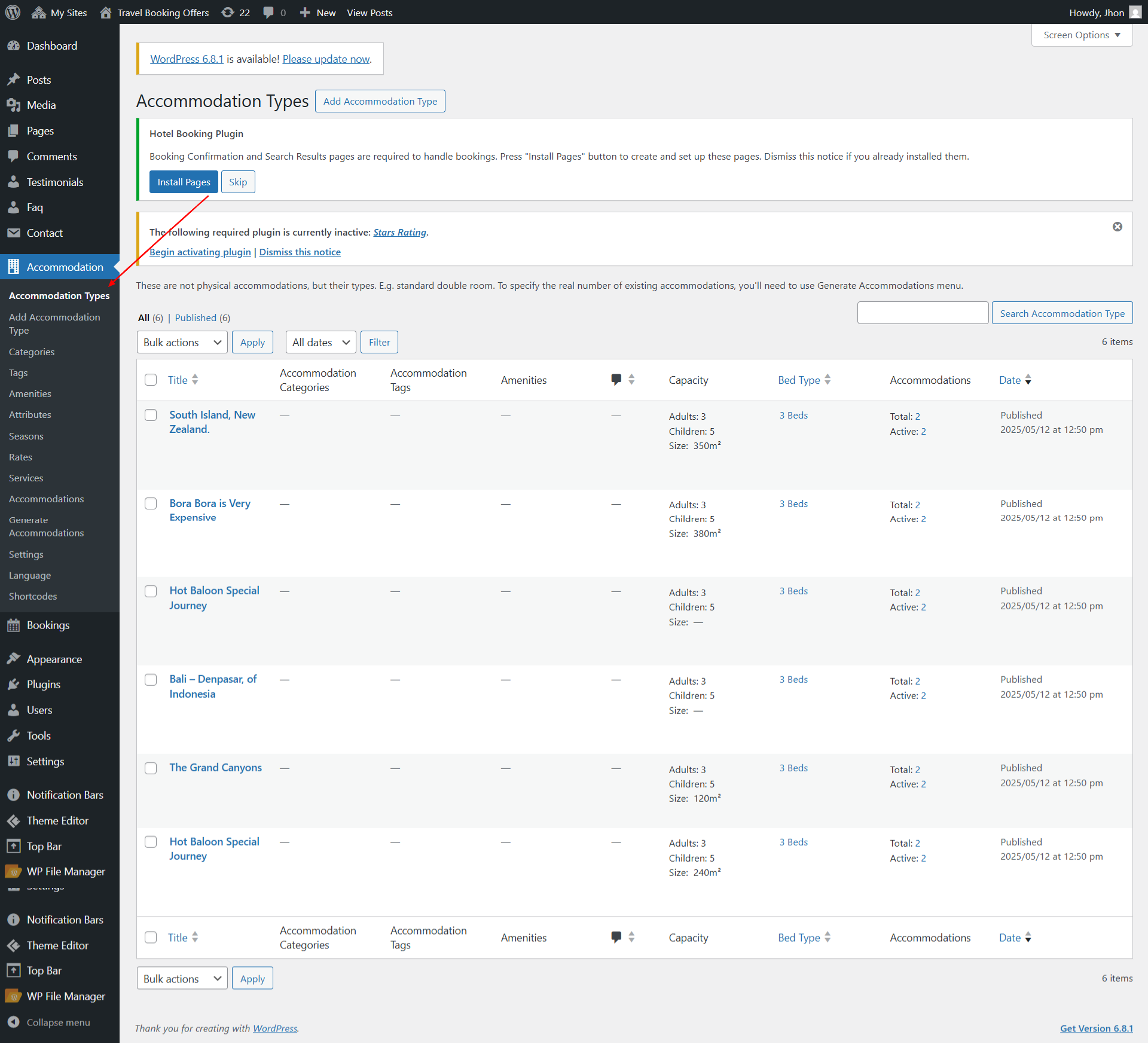Viewport: 1148px width, 1044px height.
Task: Click the top Apply button
Action: tap(252, 343)
